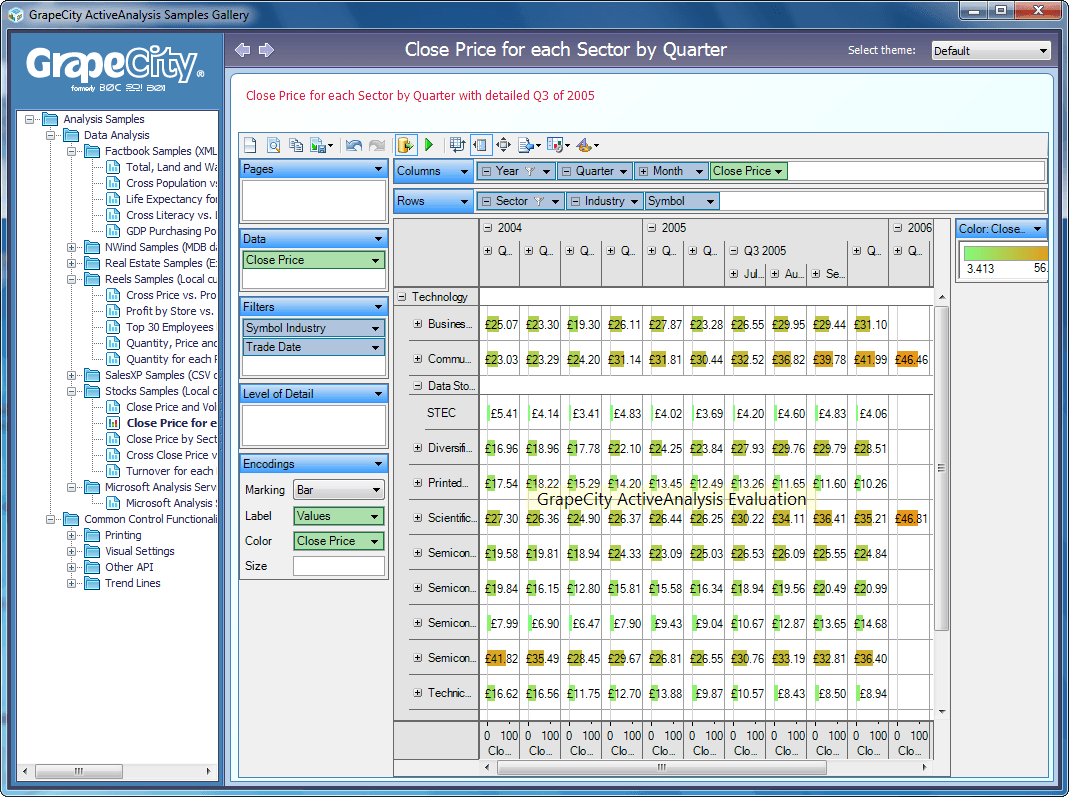Viewport: 1069px width, 797px height.
Task: Click the four-arrow fit view icon
Action: 503,145
